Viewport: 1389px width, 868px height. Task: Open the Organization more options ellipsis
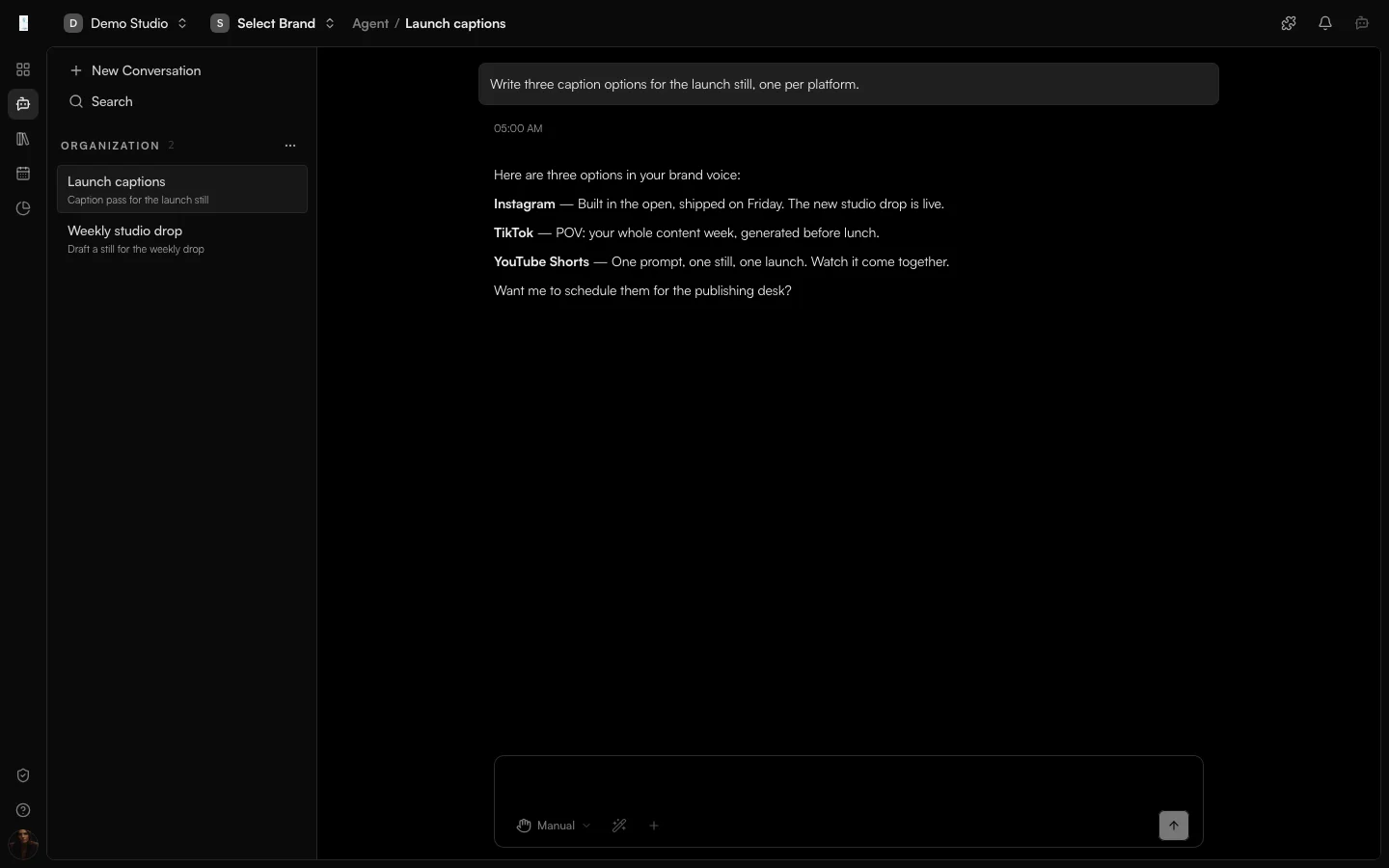290,146
